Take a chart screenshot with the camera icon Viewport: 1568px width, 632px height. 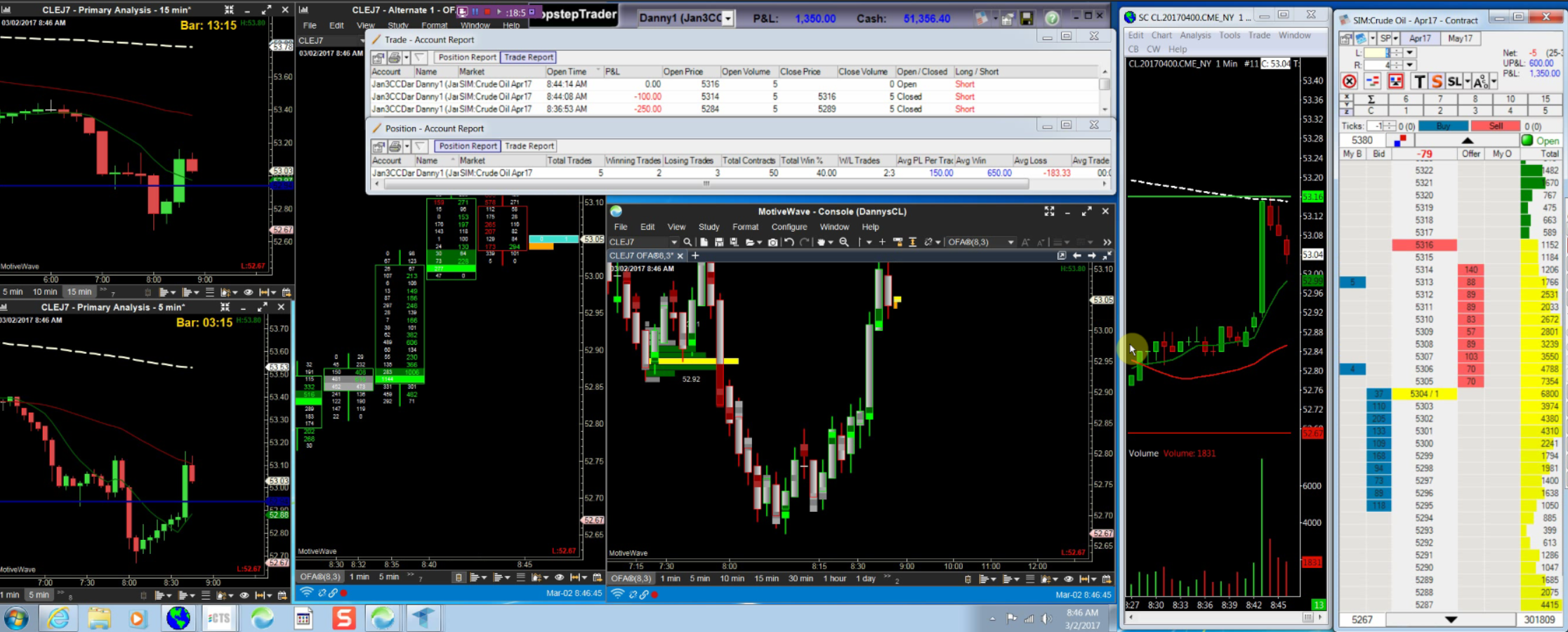pos(772,242)
